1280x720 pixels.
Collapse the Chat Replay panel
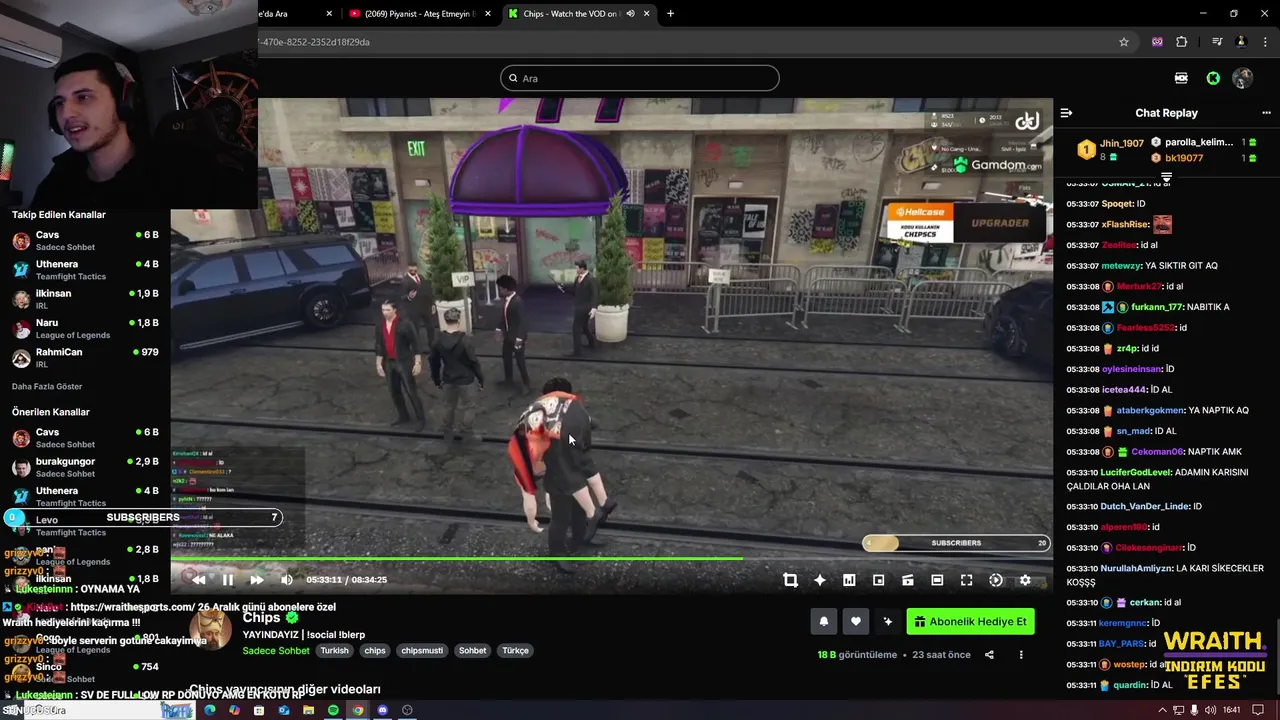(1066, 113)
